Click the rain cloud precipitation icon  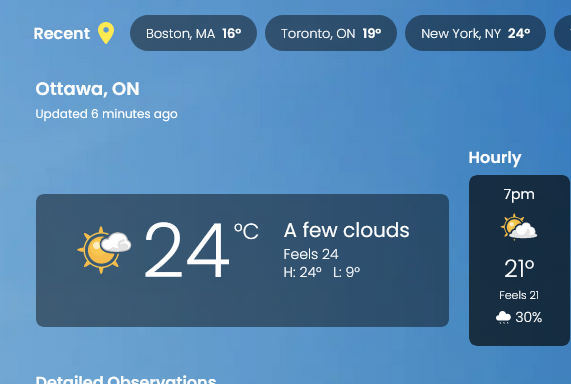click(x=503, y=317)
